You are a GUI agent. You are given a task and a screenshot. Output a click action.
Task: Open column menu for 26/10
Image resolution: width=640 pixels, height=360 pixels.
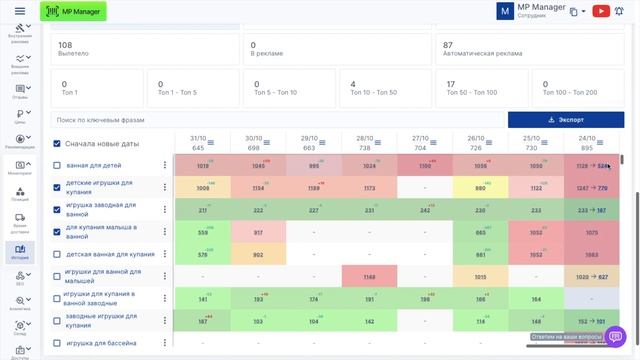[x=489, y=142]
